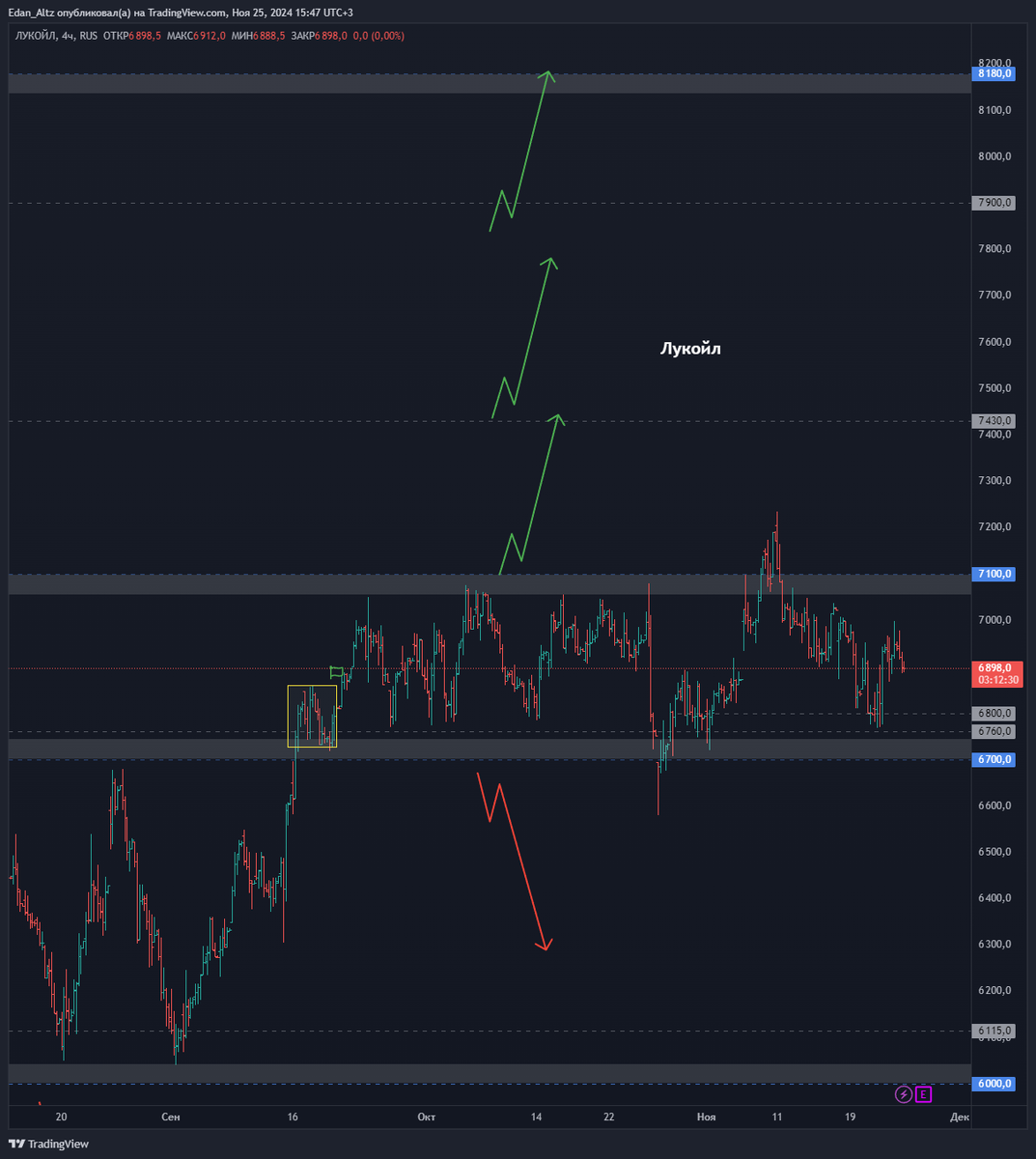Click the 0,0 (0,00%) change value
Viewport: 1036px width, 1159px height.
pos(378,36)
